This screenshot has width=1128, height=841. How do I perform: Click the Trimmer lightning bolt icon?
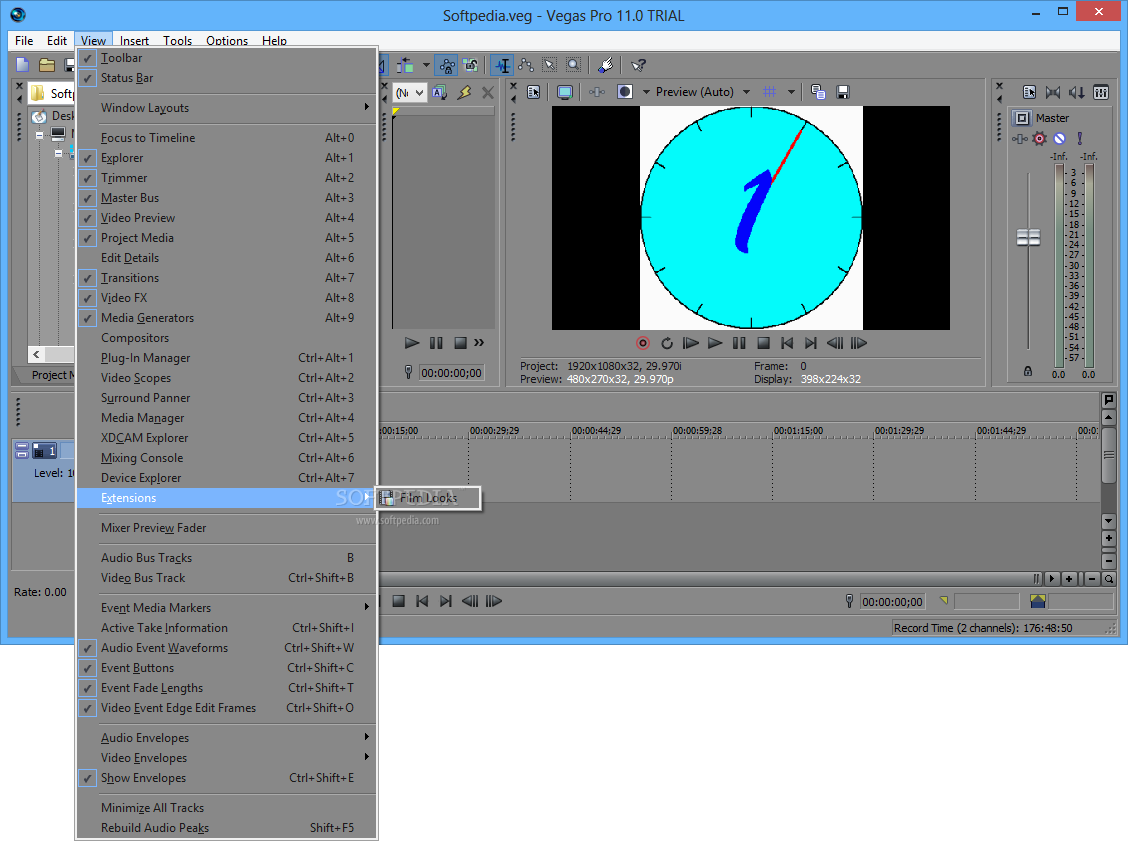(x=465, y=92)
